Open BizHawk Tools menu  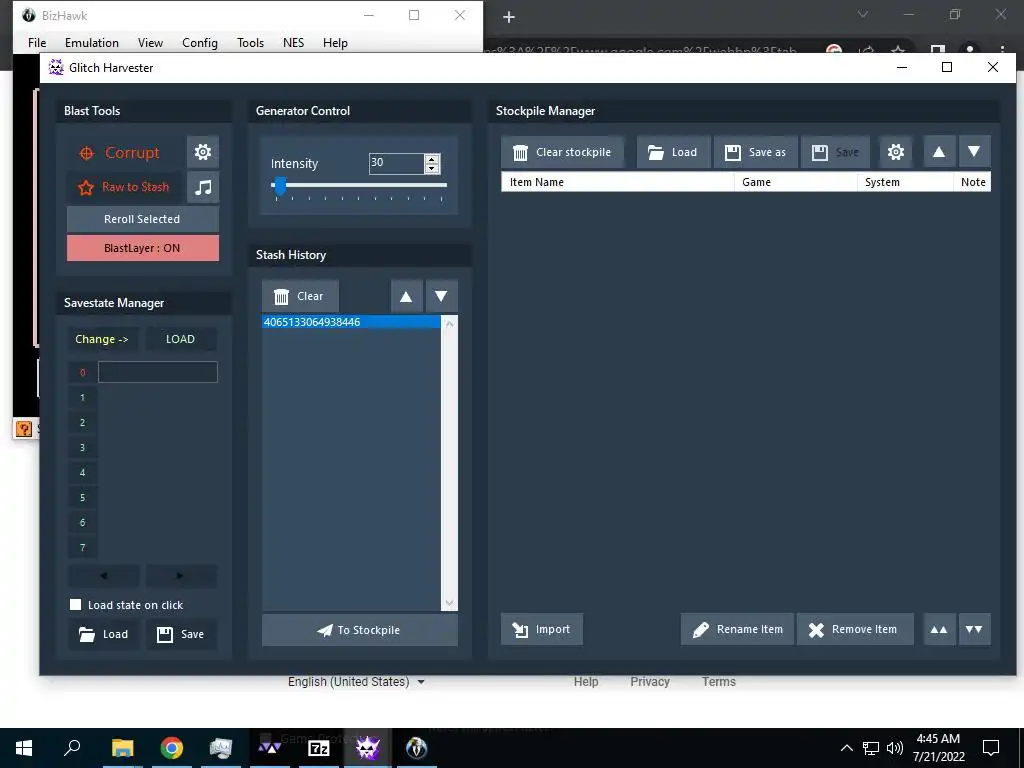coord(250,43)
